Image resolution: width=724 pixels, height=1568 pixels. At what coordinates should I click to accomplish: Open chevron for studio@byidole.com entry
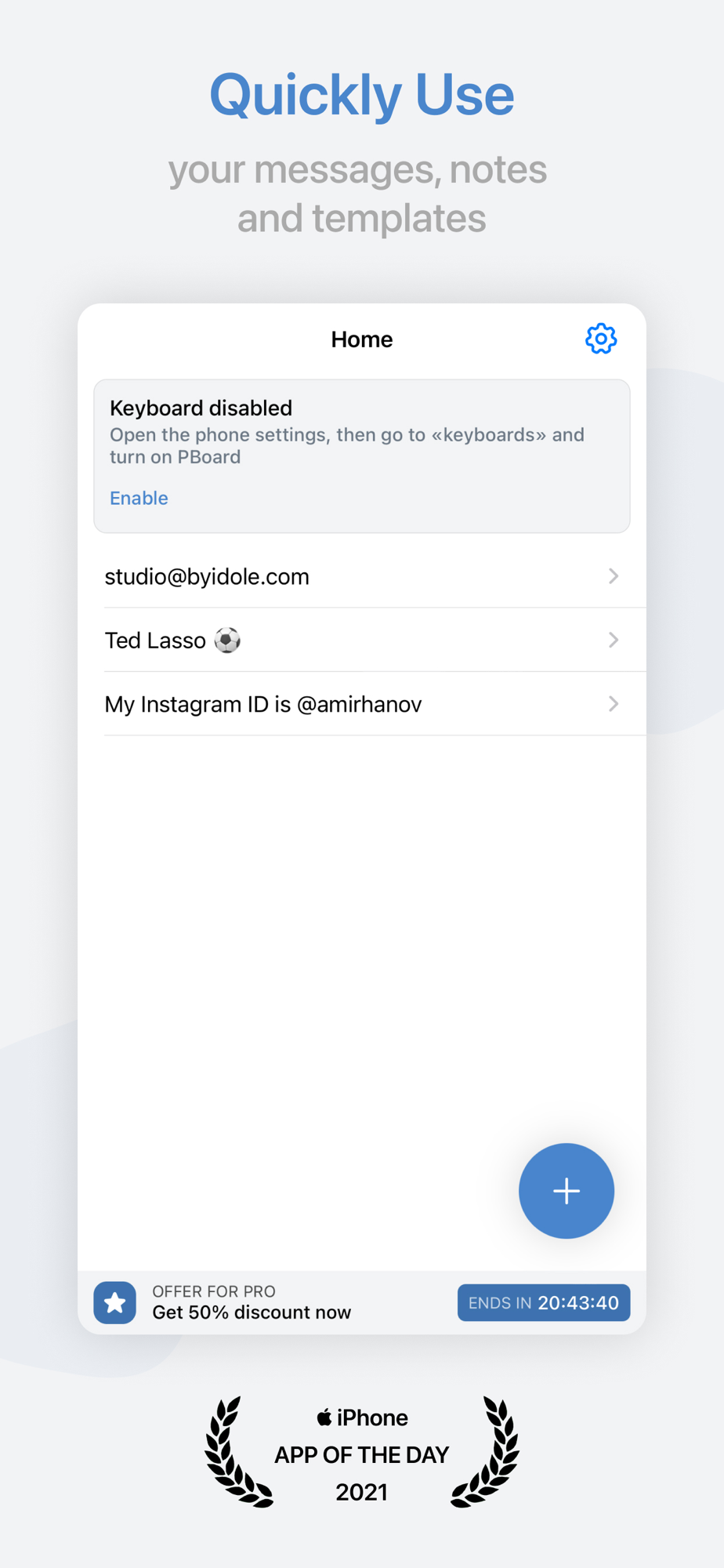point(614,576)
